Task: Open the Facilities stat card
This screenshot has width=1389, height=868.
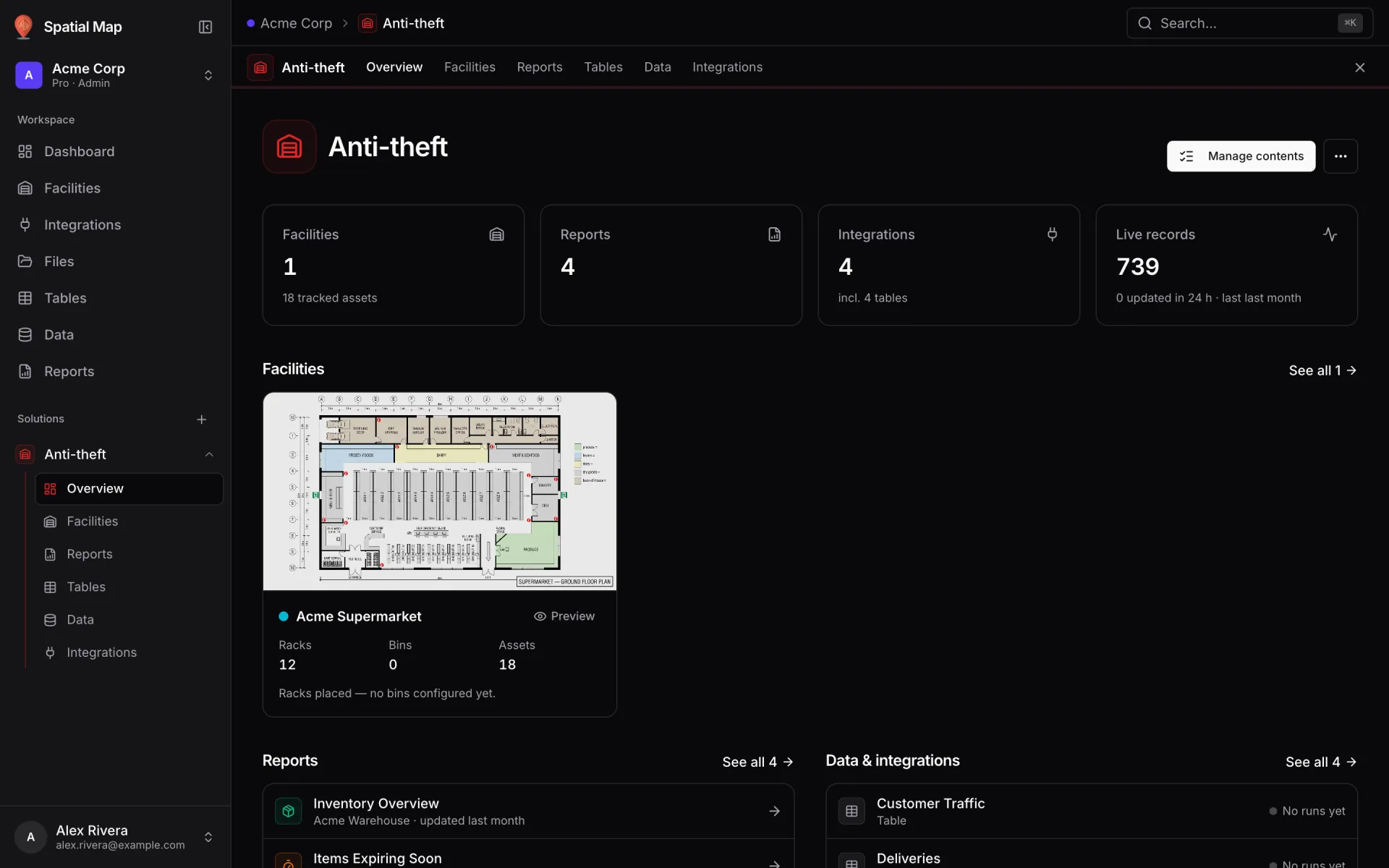Action: [394, 265]
